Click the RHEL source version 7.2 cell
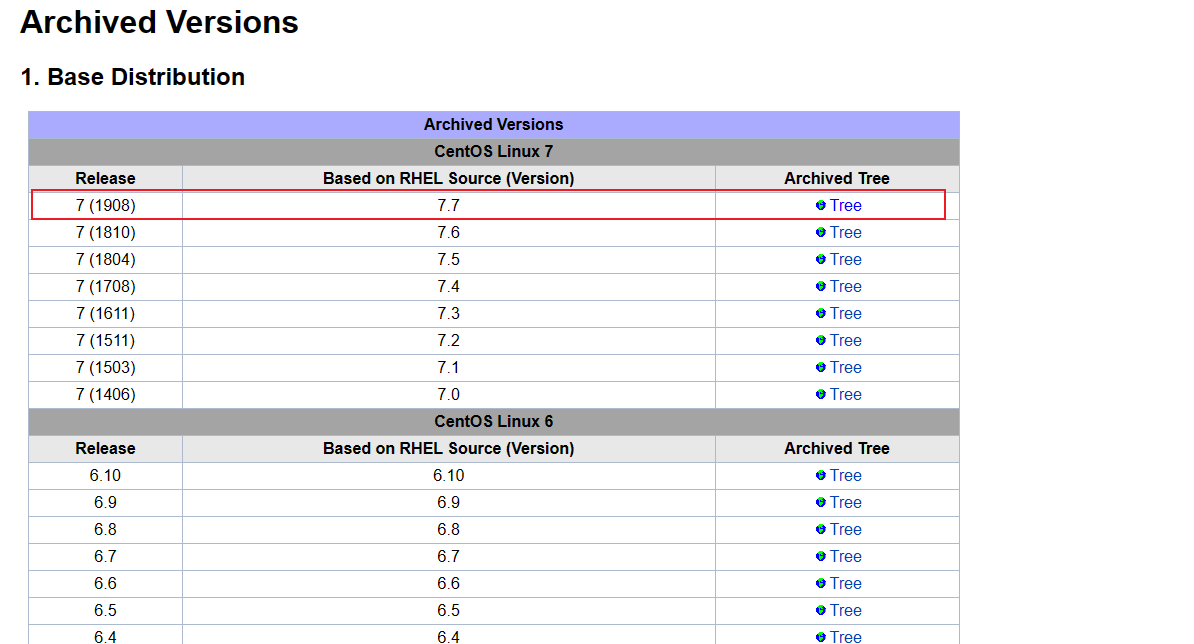This screenshot has height=644, width=1194. coord(449,340)
